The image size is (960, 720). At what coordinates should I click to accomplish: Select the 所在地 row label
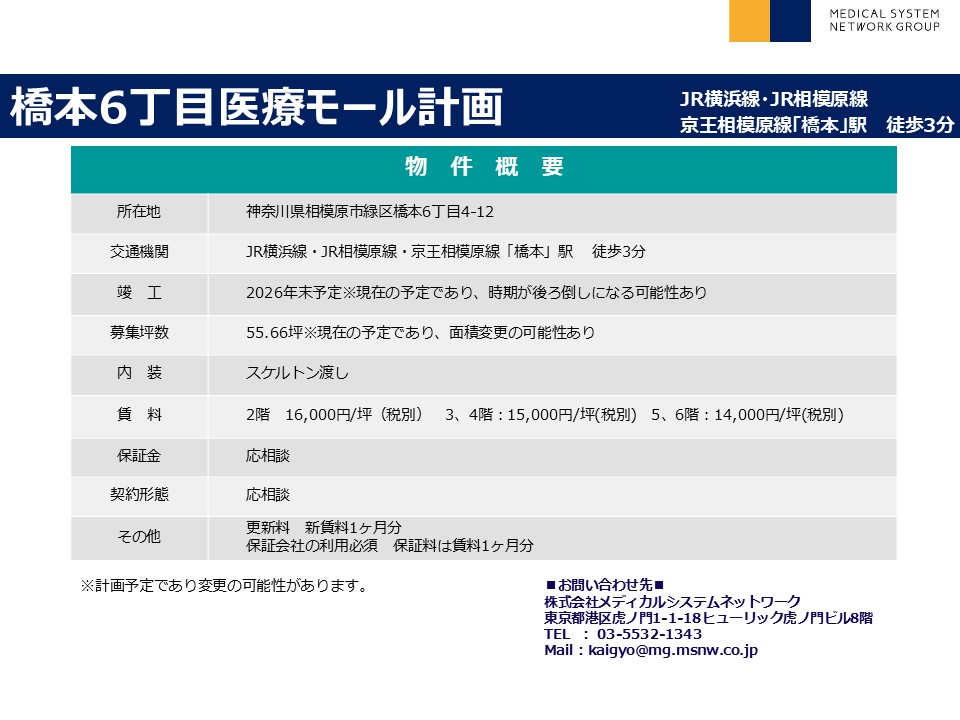pos(138,212)
